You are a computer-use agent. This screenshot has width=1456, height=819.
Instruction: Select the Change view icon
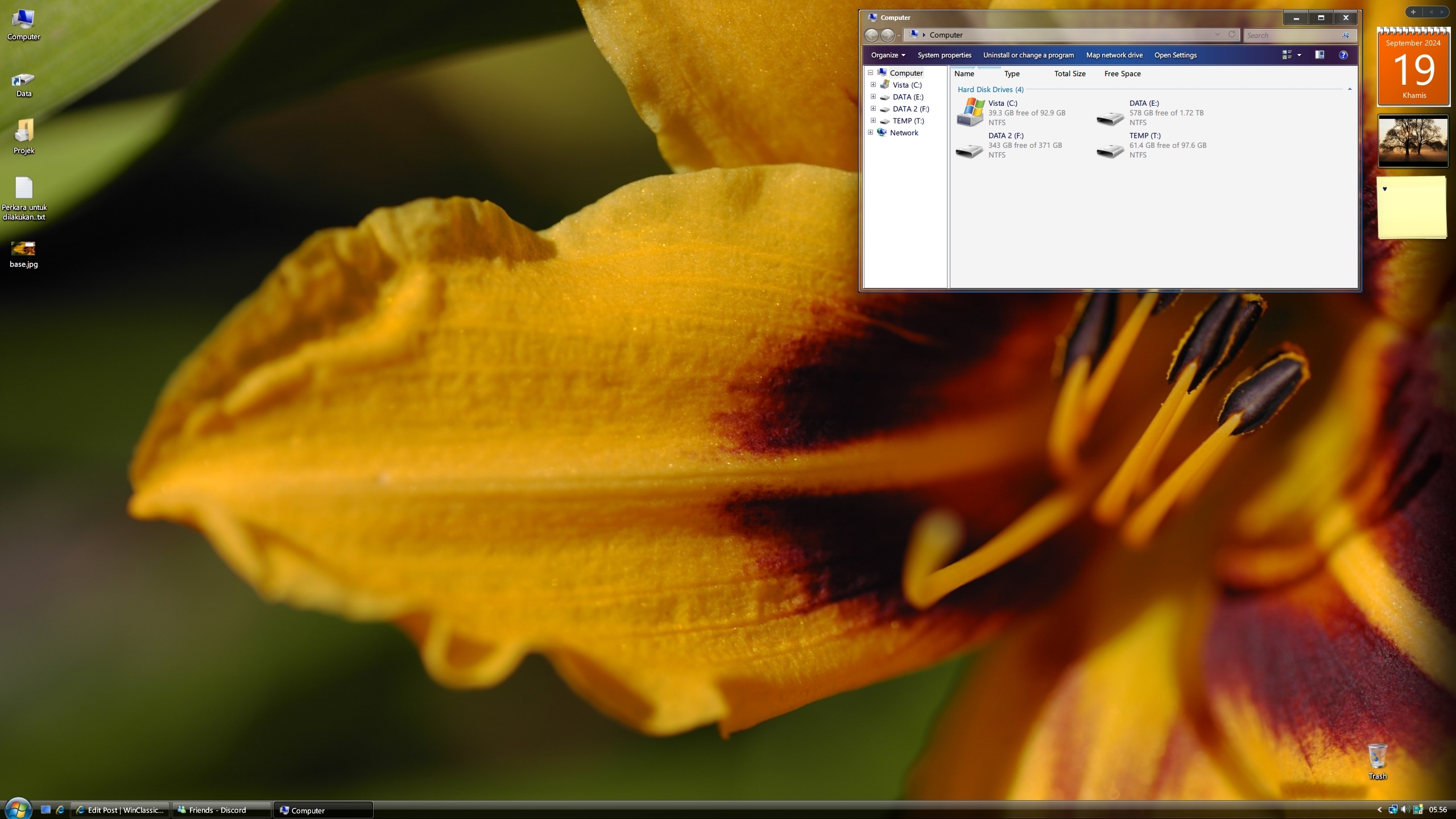pos(1287,55)
